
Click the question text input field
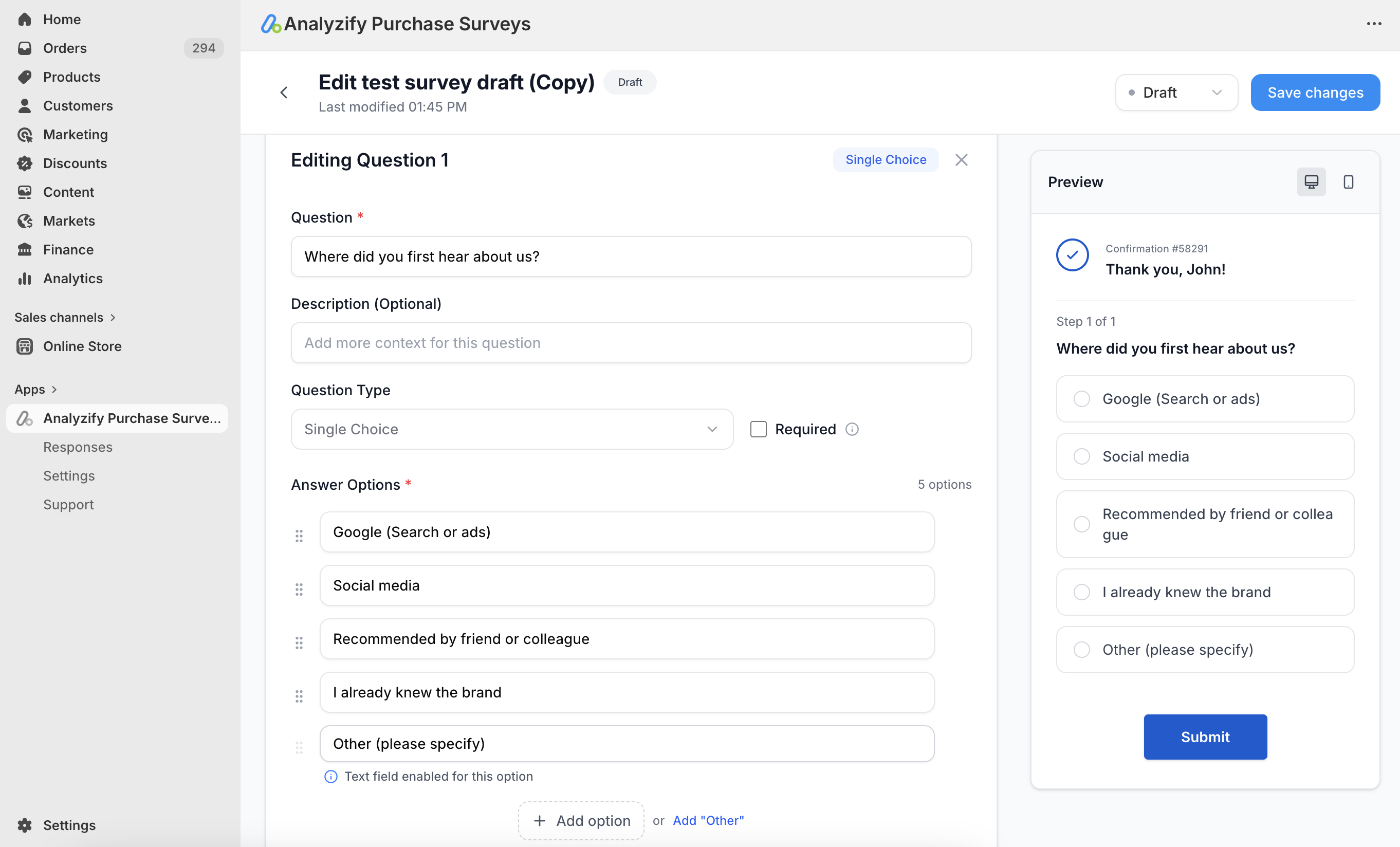click(x=631, y=256)
